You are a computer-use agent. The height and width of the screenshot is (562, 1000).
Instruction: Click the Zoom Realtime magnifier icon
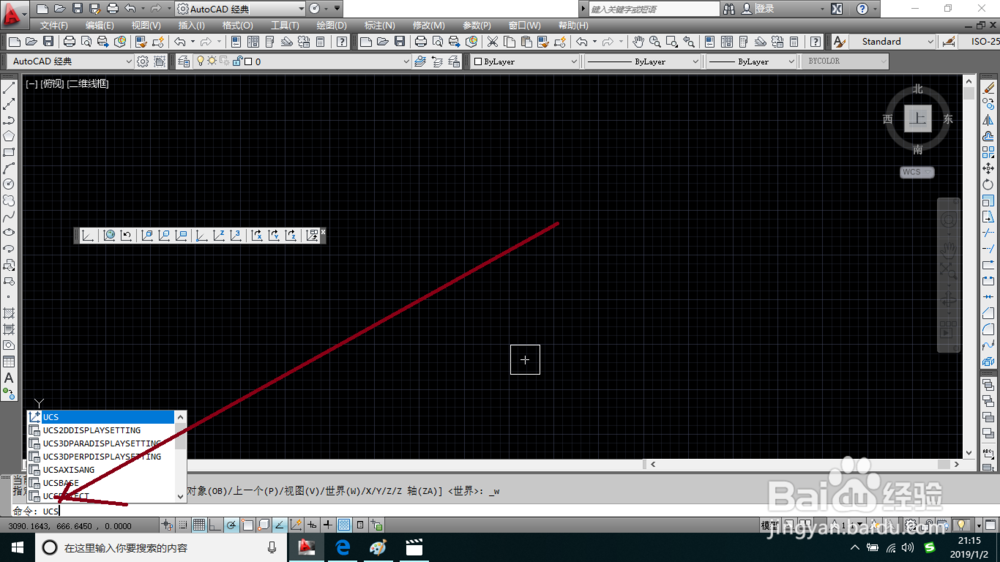[x=655, y=41]
